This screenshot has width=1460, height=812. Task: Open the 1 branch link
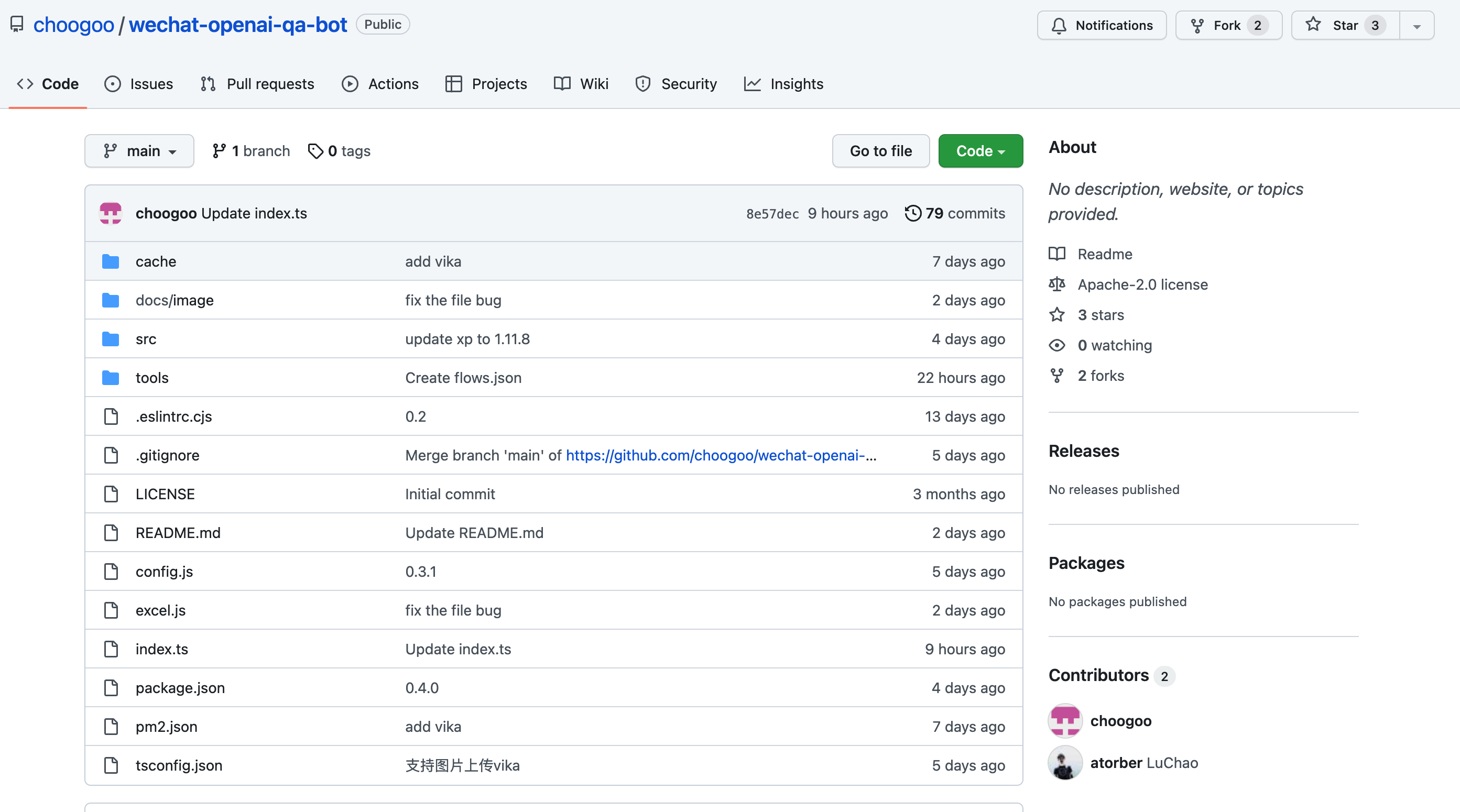(x=251, y=151)
